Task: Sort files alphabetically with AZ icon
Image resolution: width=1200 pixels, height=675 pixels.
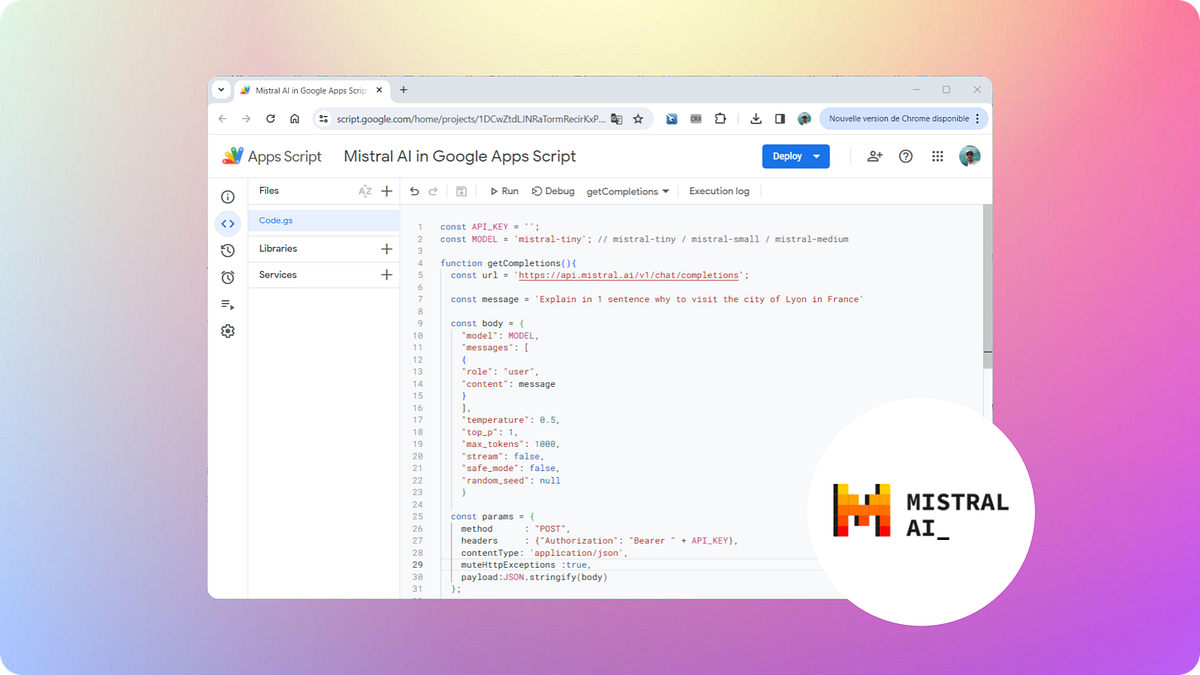Action: point(365,191)
